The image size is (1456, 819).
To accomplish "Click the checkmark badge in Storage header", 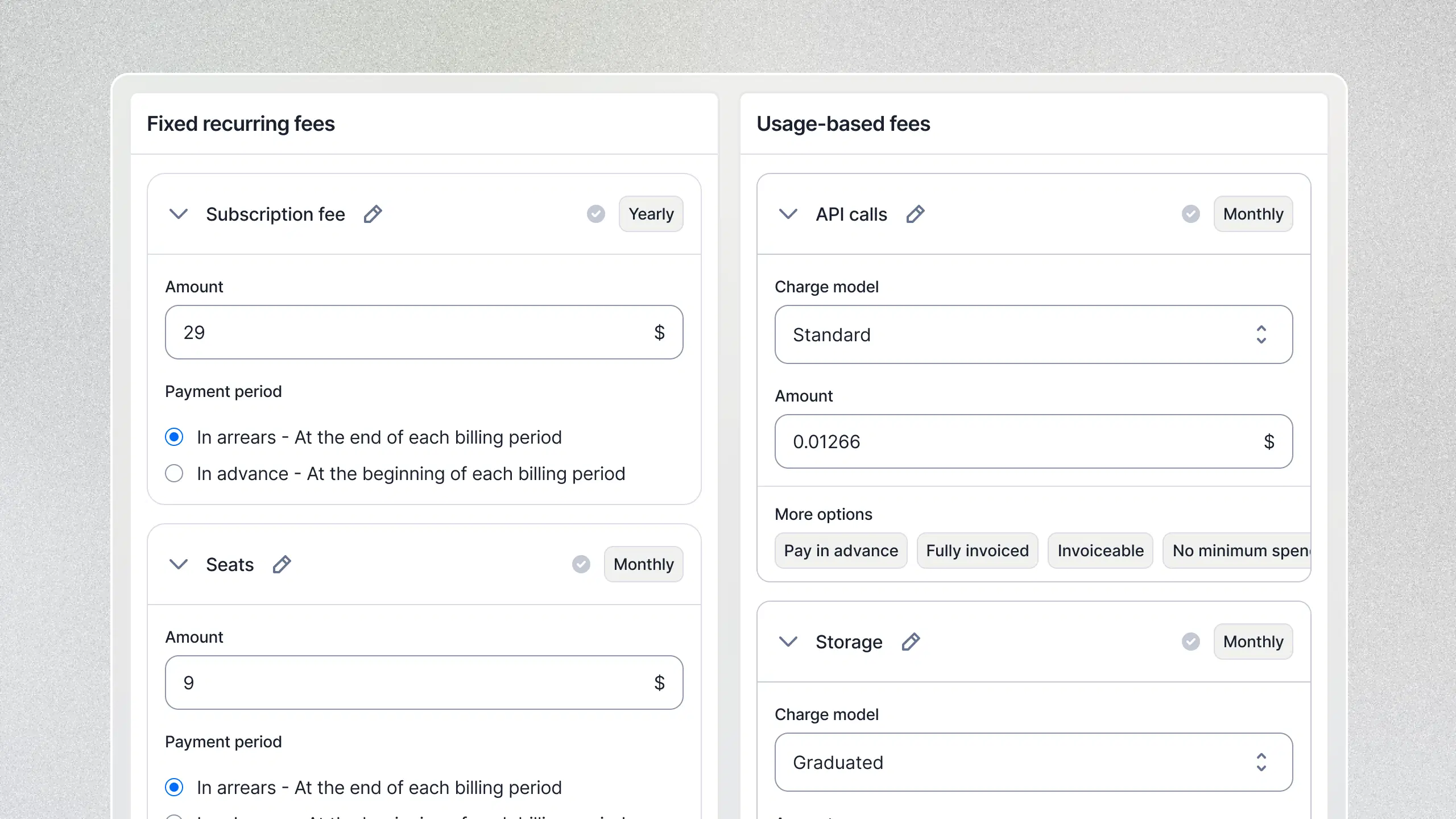I will click(x=1190, y=642).
